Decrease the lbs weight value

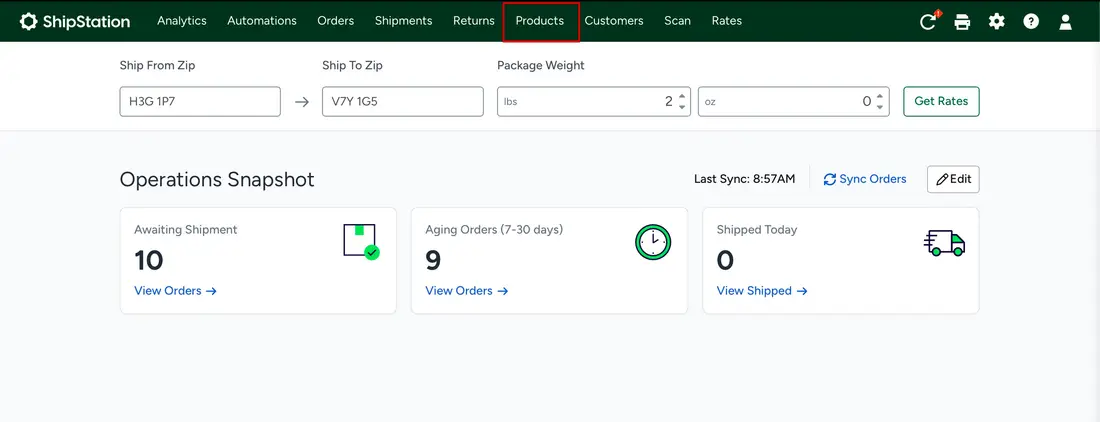[682, 107]
